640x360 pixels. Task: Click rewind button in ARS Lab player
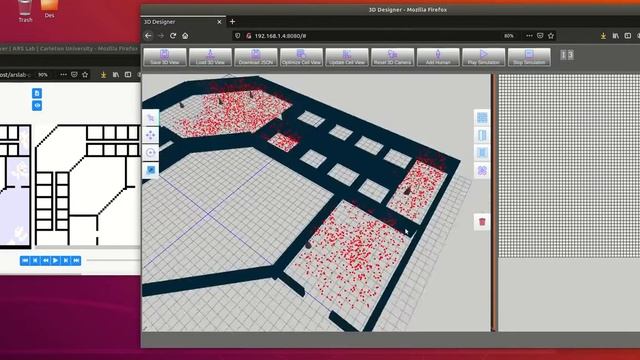[45, 260]
